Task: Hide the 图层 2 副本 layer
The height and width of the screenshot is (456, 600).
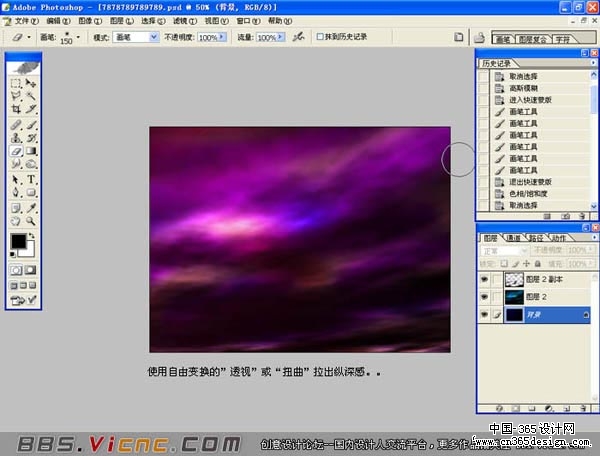Action: (484, 279)
